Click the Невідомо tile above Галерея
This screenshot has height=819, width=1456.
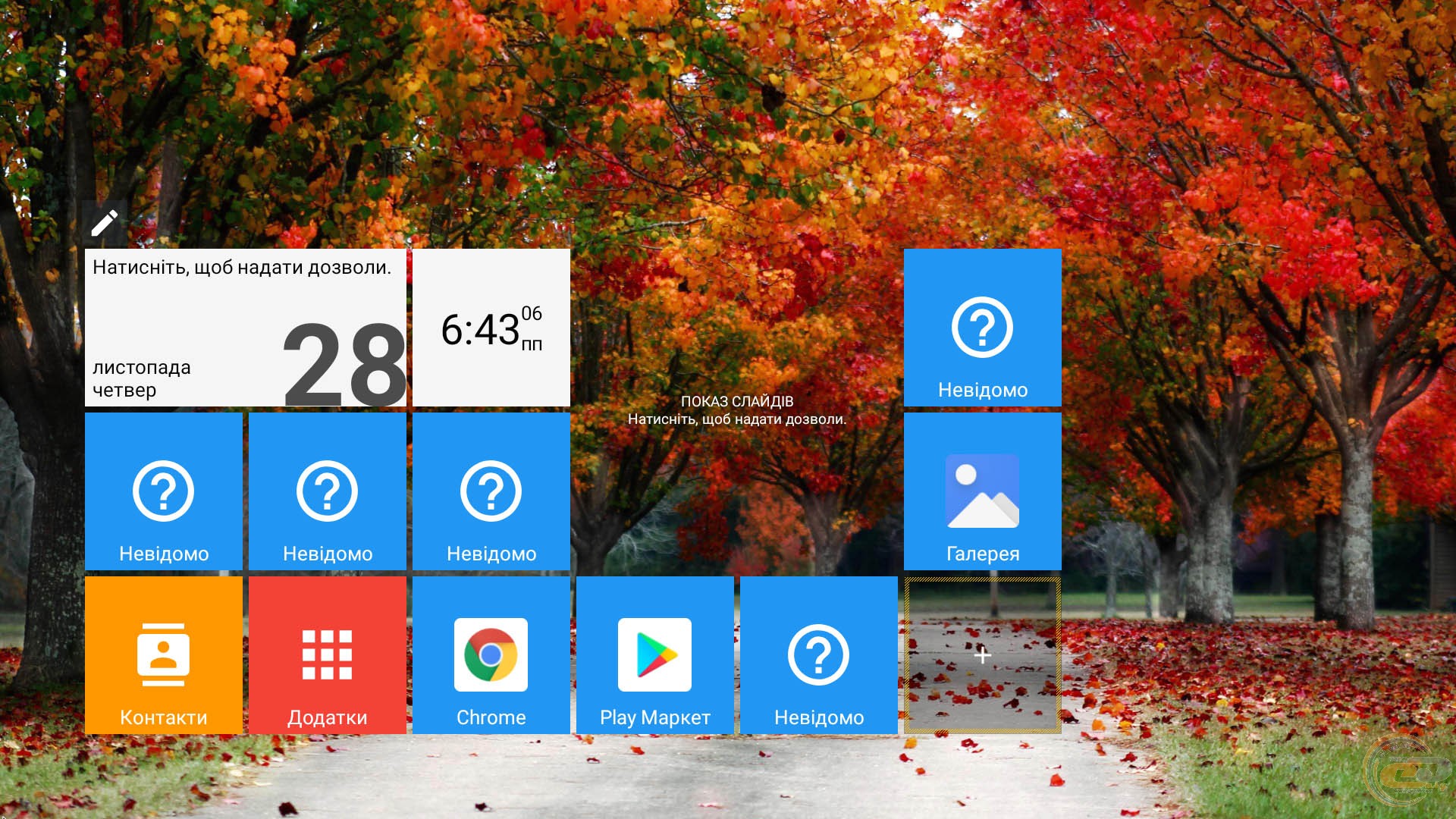[982, 327]
